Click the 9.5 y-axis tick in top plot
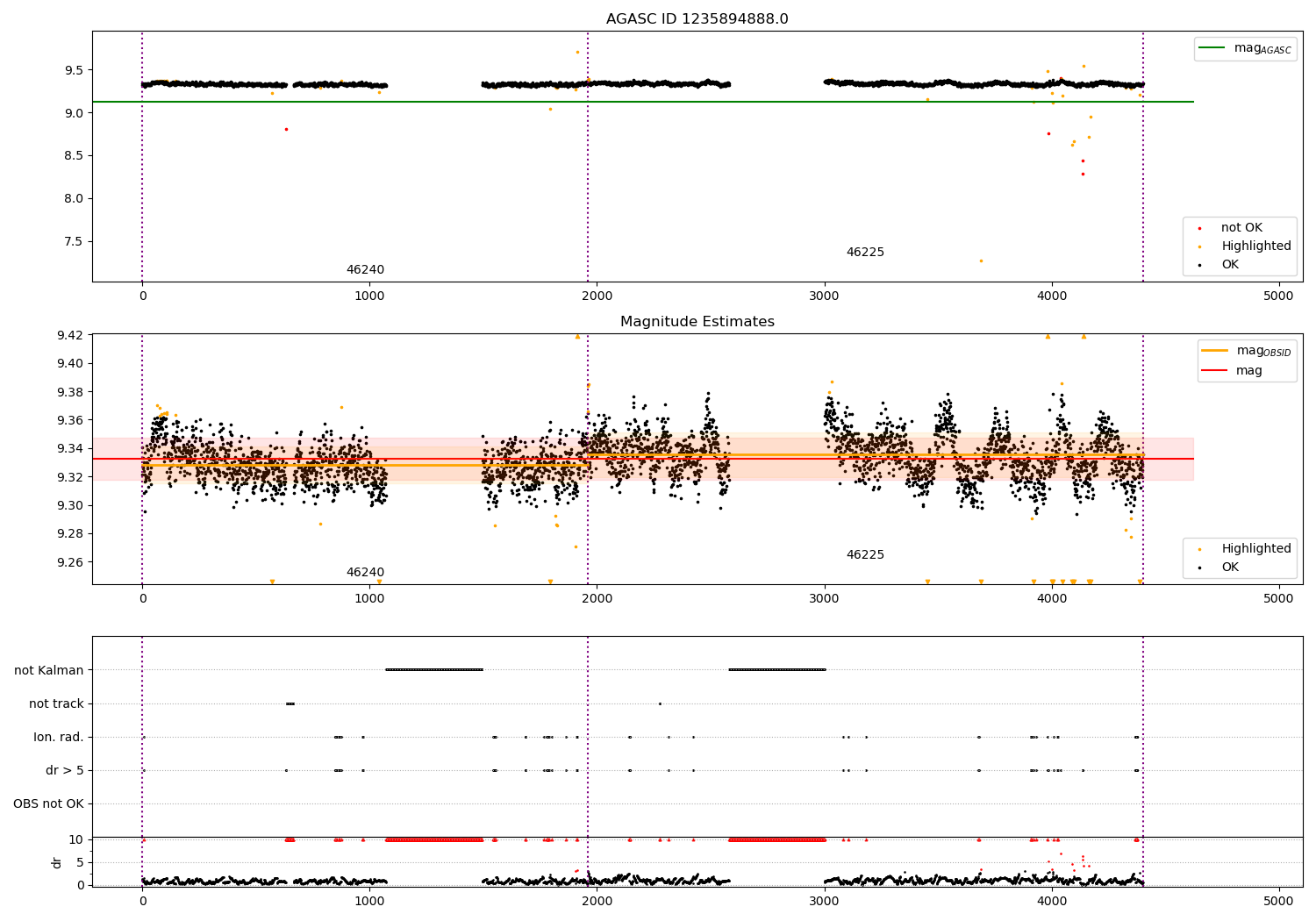Viewport: 1316px width, 921px height. coord(74,70)
